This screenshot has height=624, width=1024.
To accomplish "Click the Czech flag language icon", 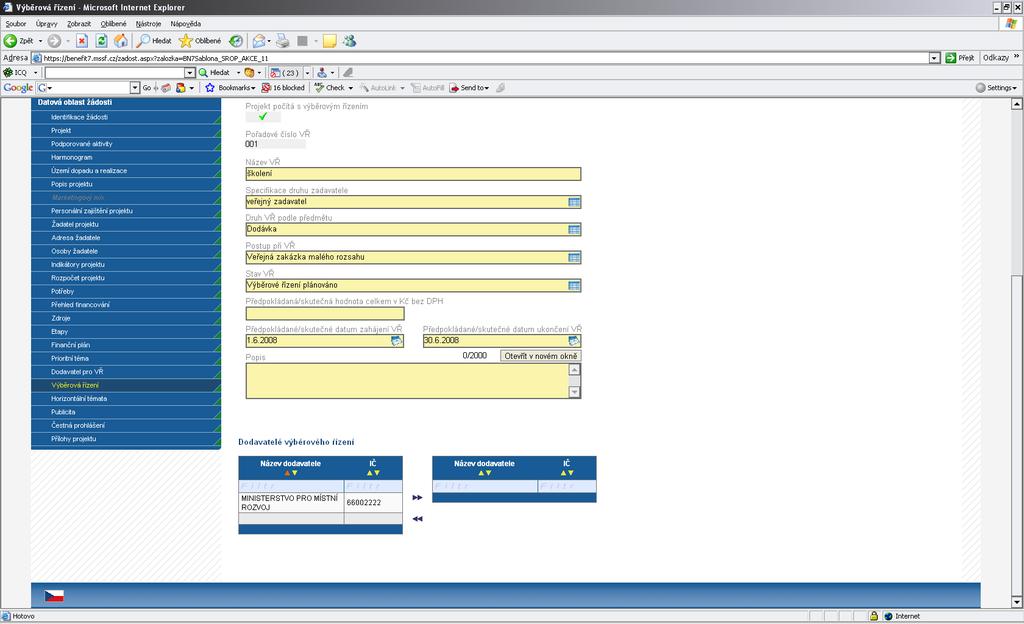I will point(54,595).
